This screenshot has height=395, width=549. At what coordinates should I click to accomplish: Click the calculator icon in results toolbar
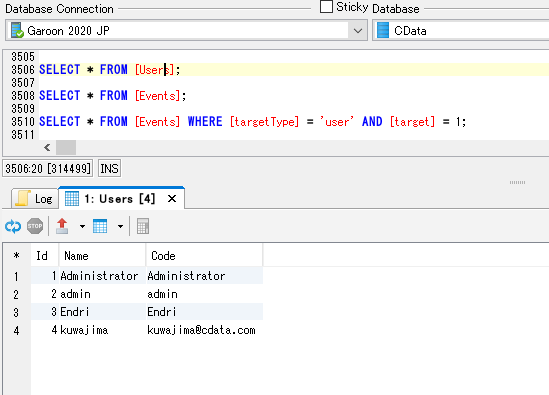(143, 226)
